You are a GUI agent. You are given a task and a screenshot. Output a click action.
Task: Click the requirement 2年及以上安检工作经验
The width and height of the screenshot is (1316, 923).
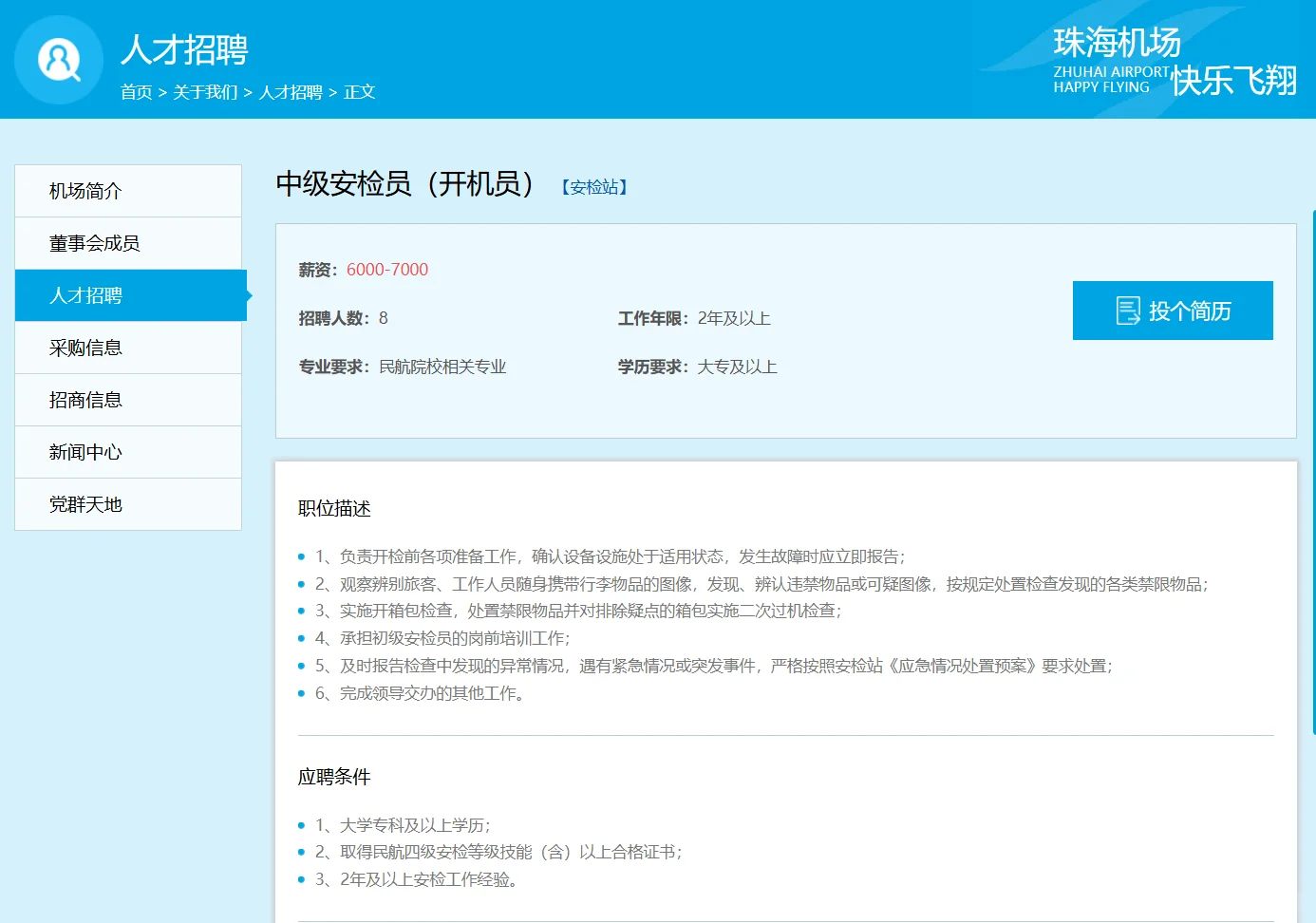pos(417,879)
